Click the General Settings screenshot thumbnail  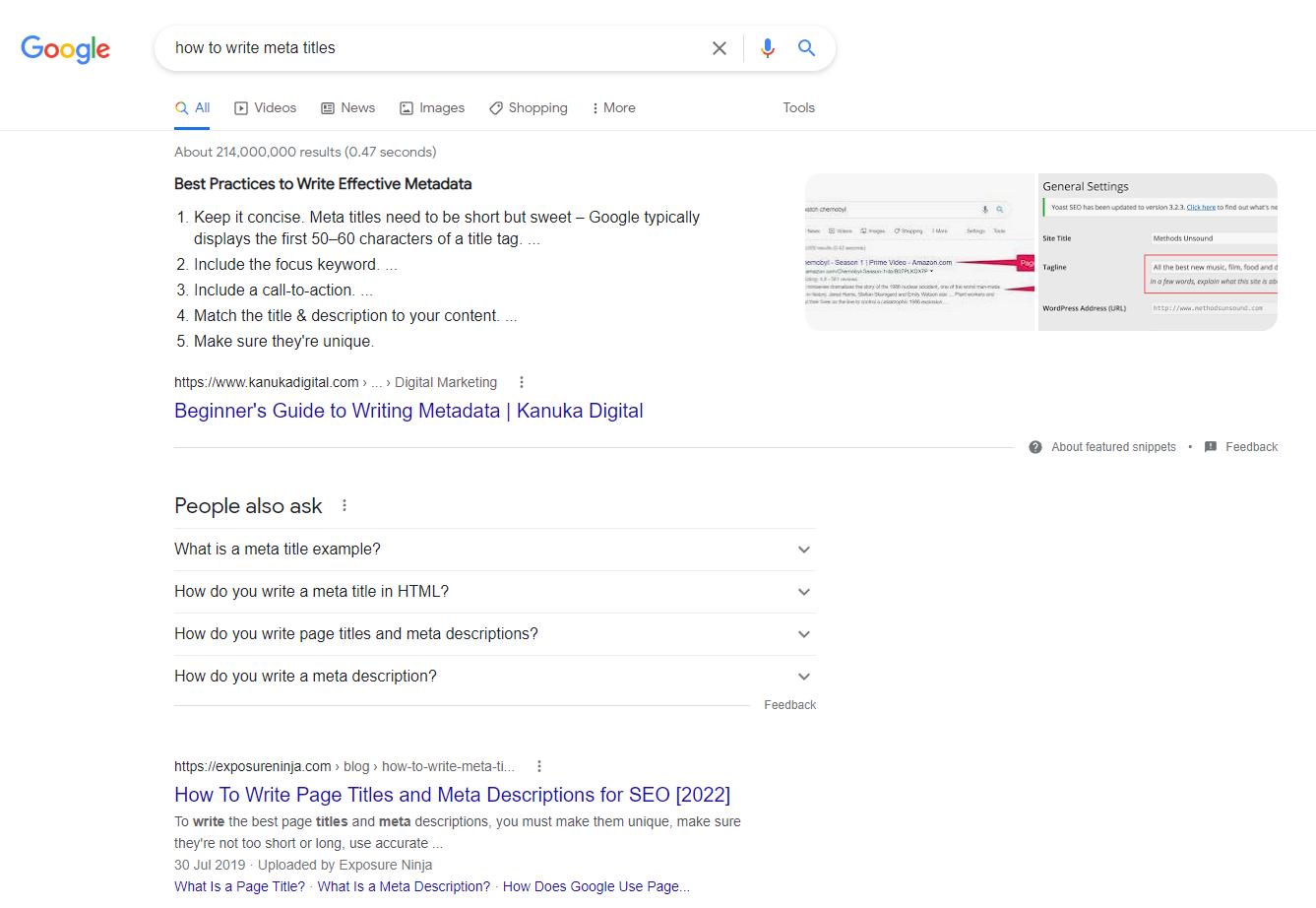coord(1157,251)
